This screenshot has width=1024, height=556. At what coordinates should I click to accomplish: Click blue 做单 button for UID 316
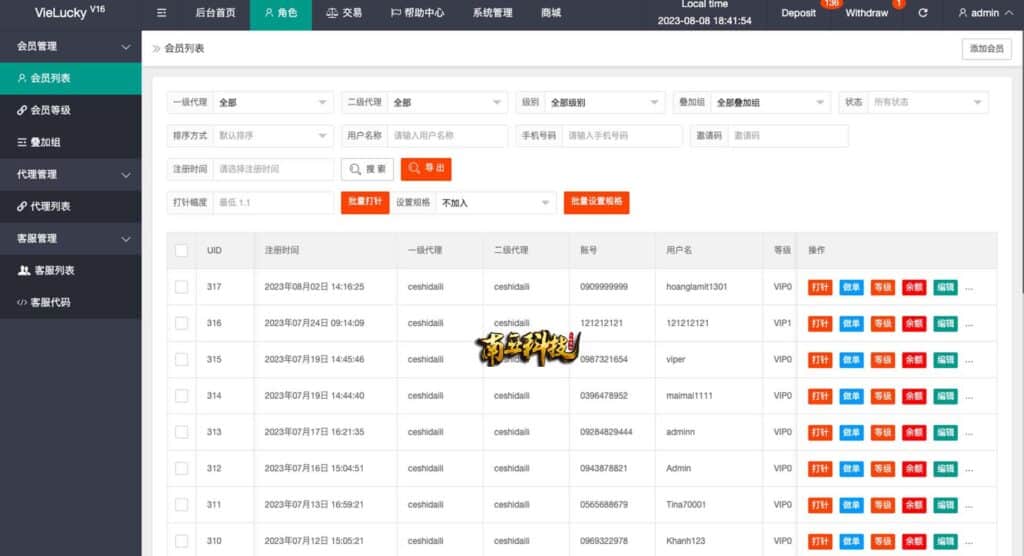pos(851,324)
